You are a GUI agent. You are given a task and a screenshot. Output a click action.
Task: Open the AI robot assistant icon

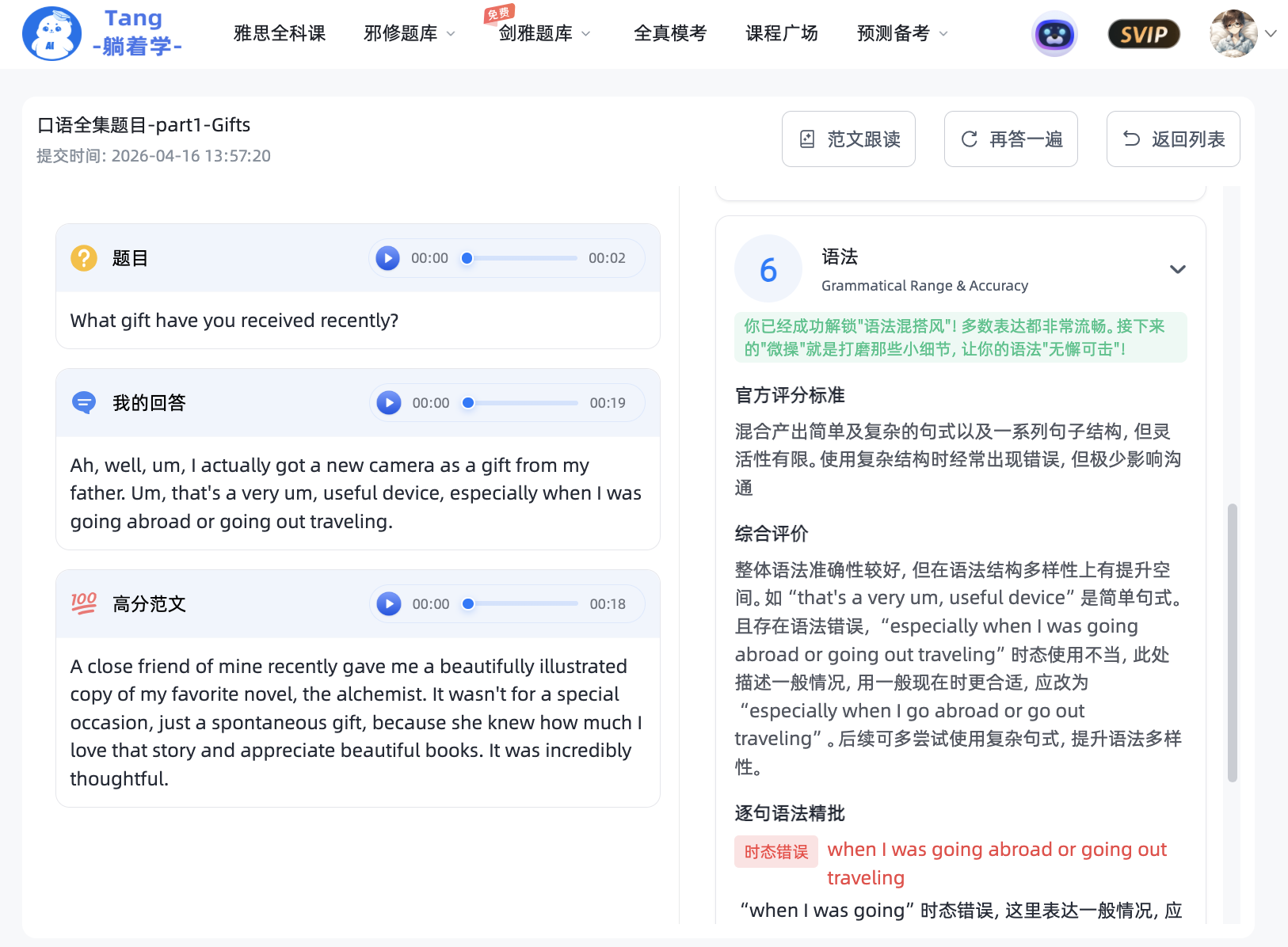(x=1054, y=34)
